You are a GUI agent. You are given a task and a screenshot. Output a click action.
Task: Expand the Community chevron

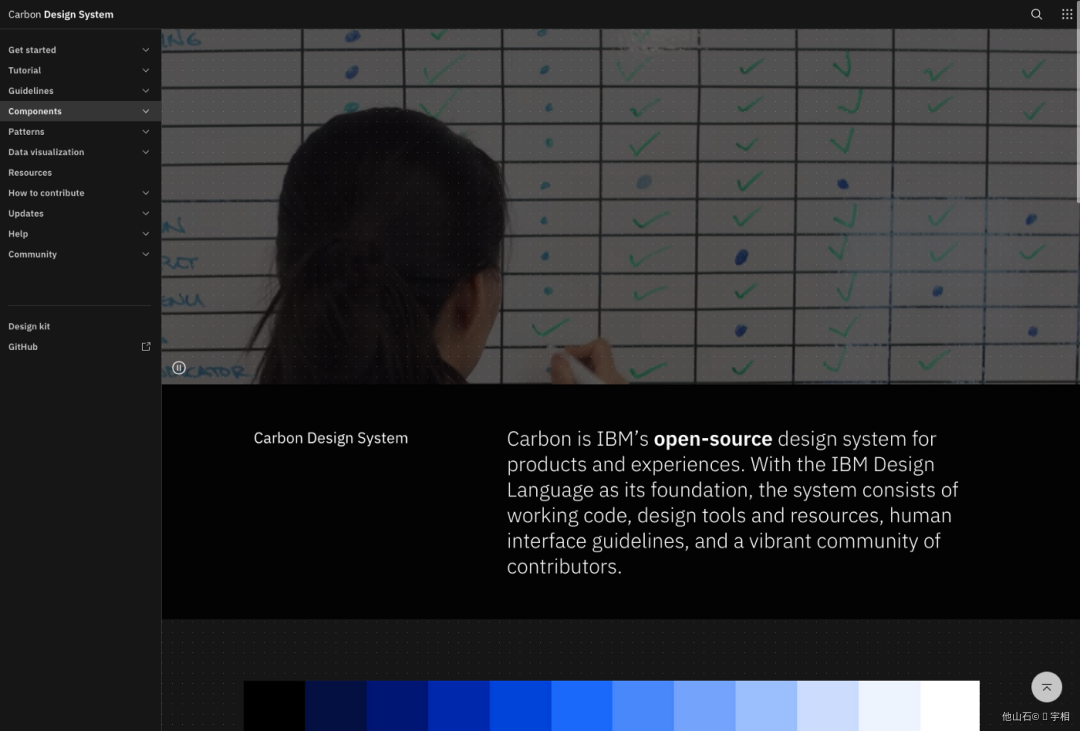point(145,254)
